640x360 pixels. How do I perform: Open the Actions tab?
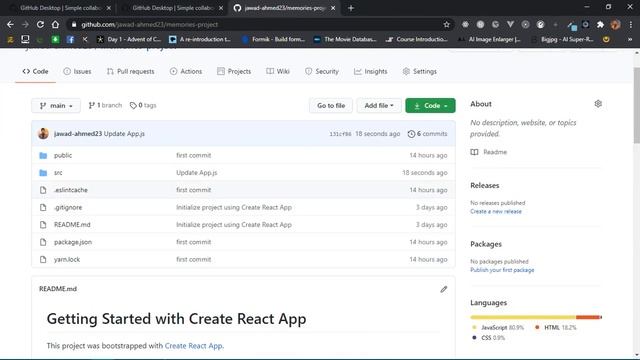186,71
